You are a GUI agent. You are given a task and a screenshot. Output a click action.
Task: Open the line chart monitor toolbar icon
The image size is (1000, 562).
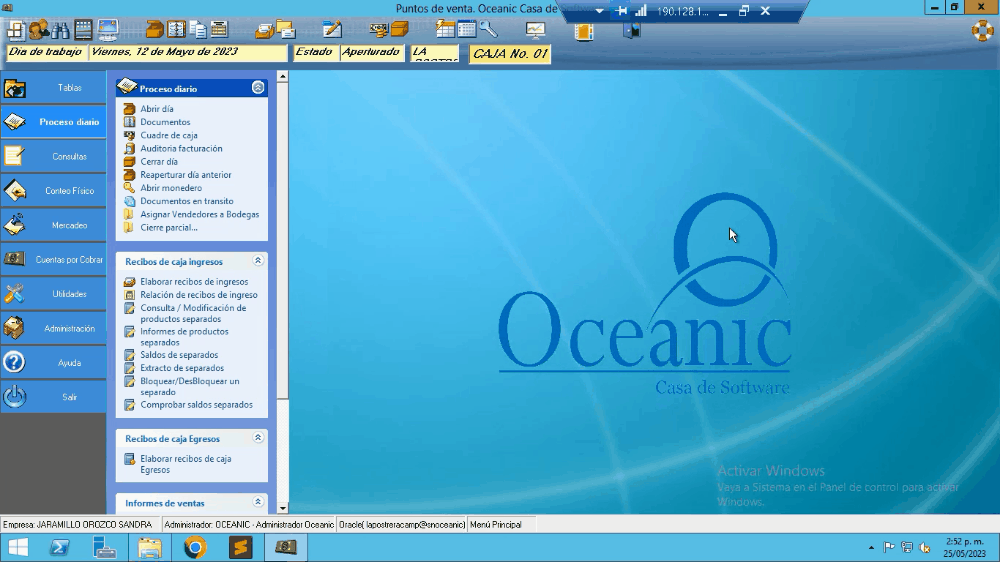coord(536,30)
